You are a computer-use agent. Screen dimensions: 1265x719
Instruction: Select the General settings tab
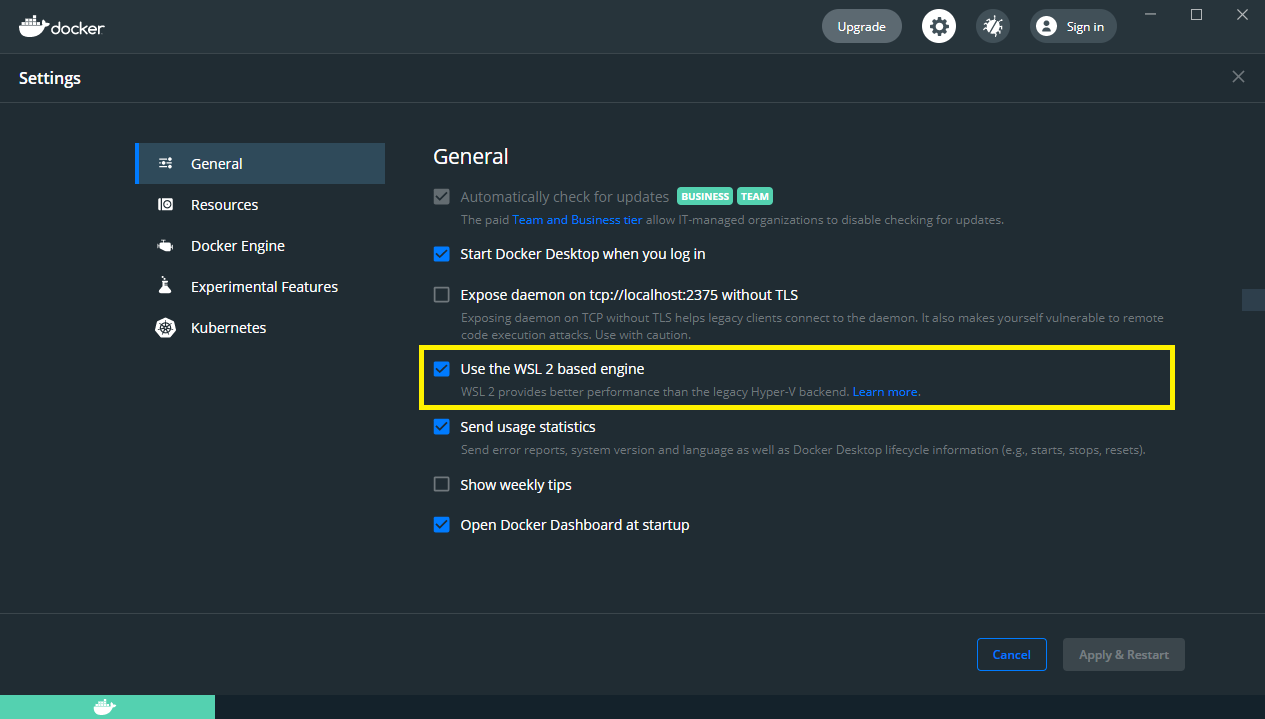(x=260, y=164)
